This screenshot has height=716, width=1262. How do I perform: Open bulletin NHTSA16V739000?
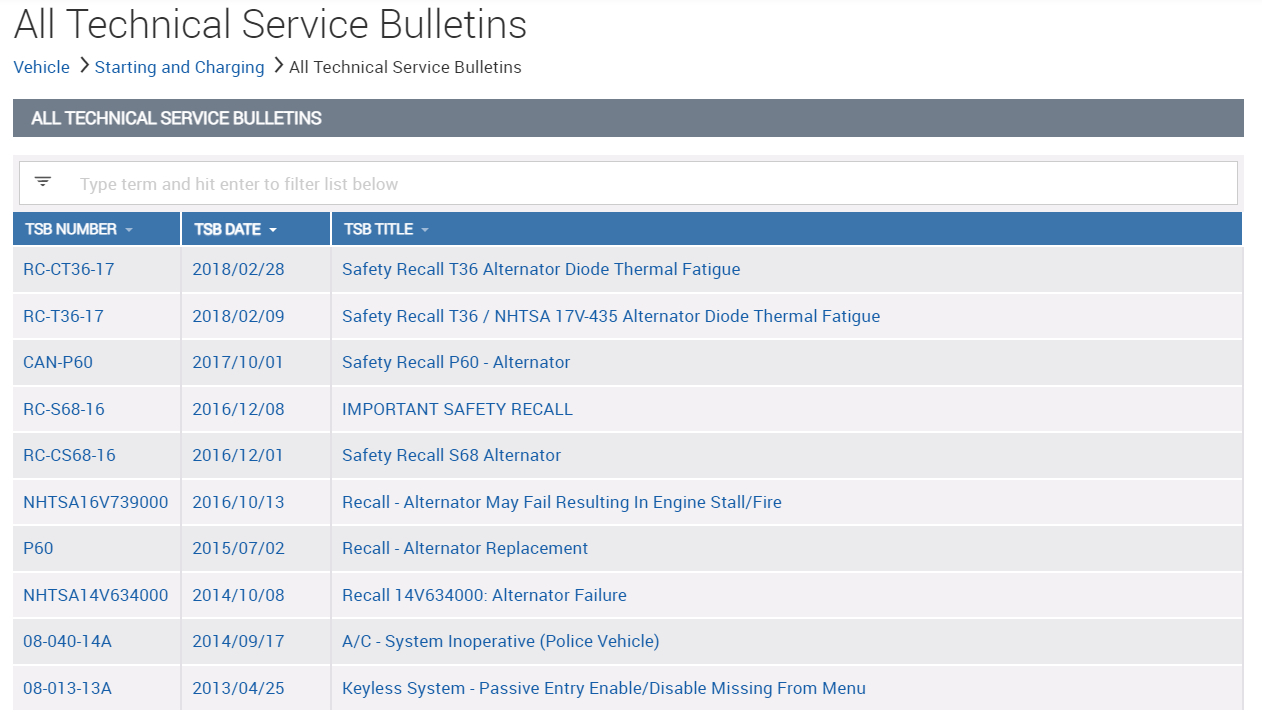96,502
